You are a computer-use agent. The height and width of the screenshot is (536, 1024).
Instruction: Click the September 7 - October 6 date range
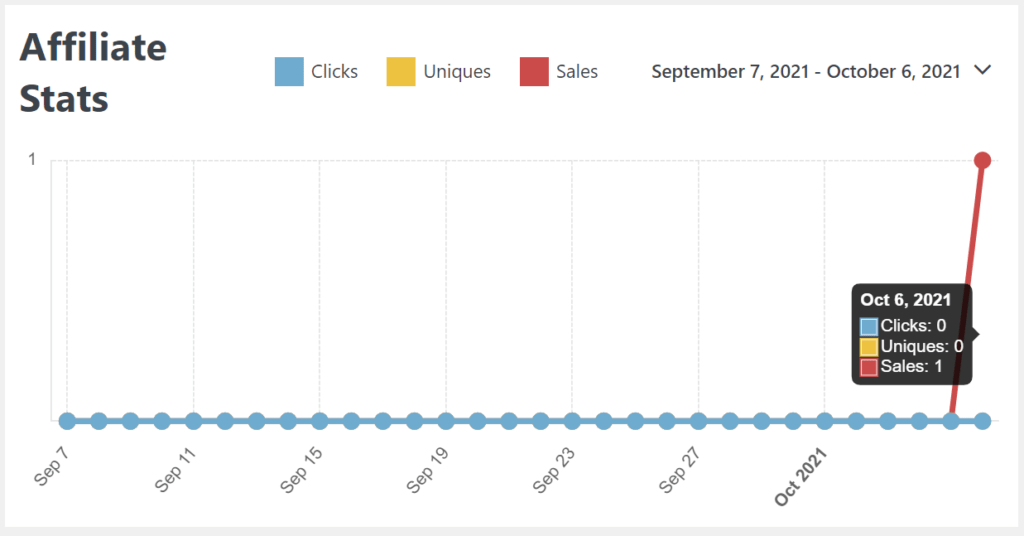tap(805, 72)
